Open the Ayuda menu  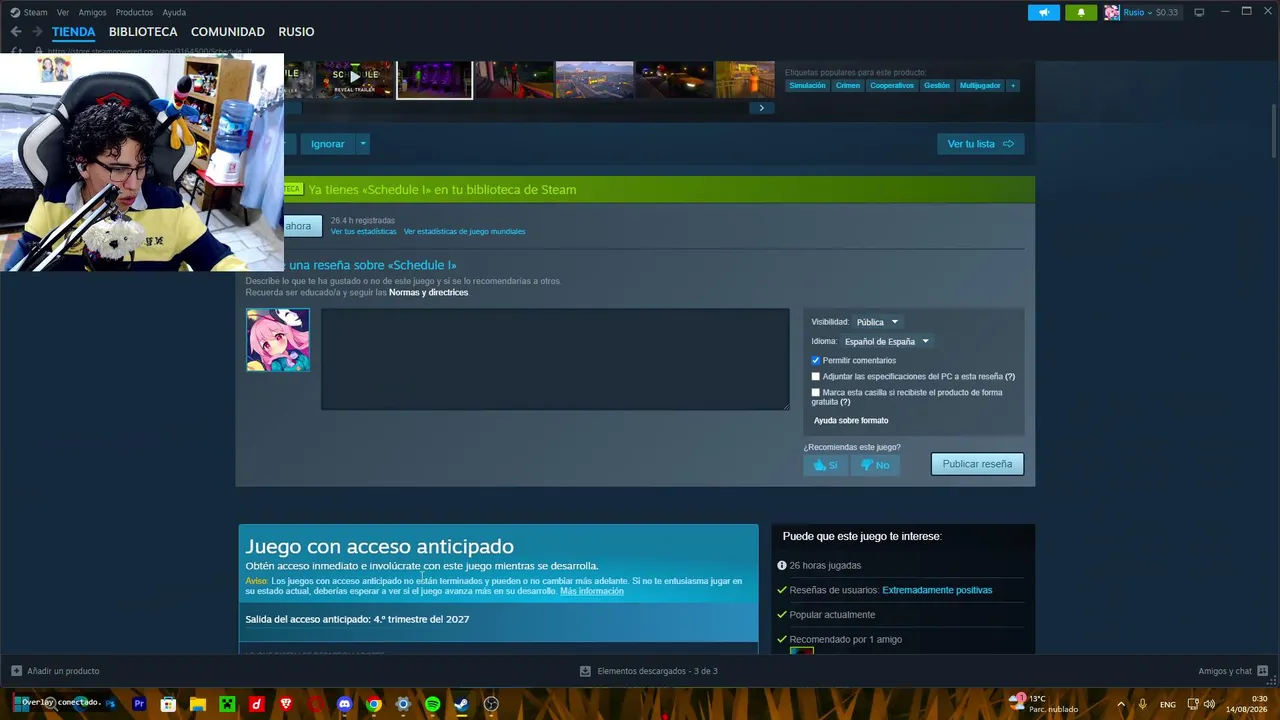point(174,13)
